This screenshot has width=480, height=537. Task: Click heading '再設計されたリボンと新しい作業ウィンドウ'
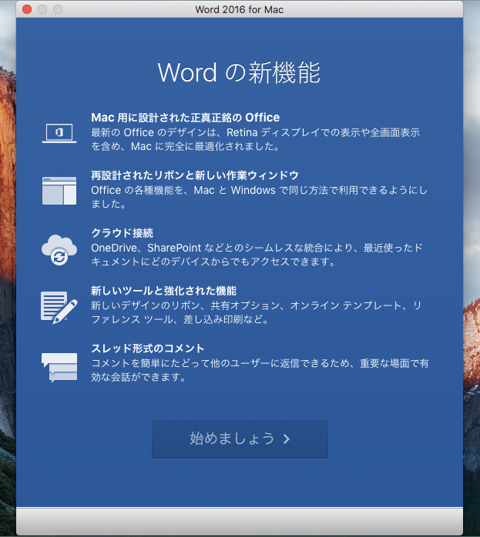point(195,175)
